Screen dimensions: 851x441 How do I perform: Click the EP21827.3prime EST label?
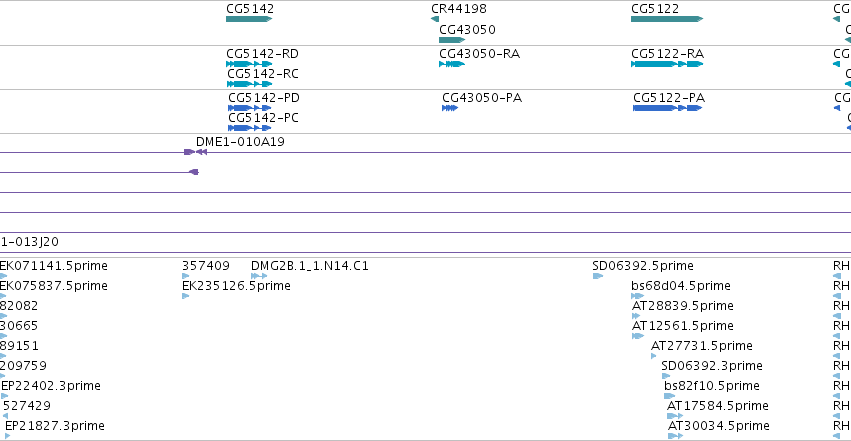[x=55, y=426]
